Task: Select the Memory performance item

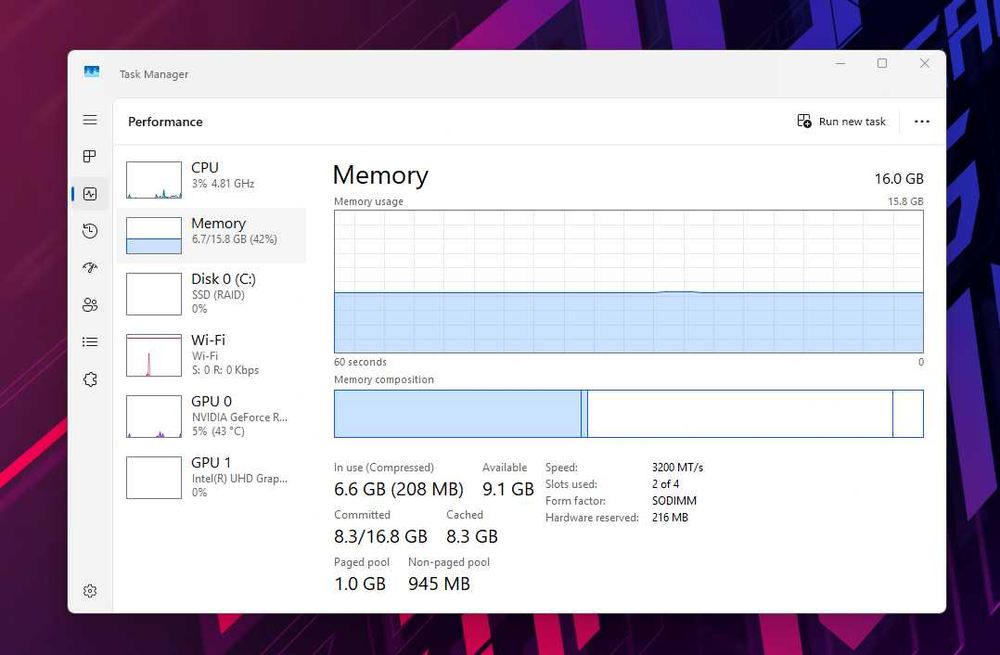Action: tap(212, 234)
